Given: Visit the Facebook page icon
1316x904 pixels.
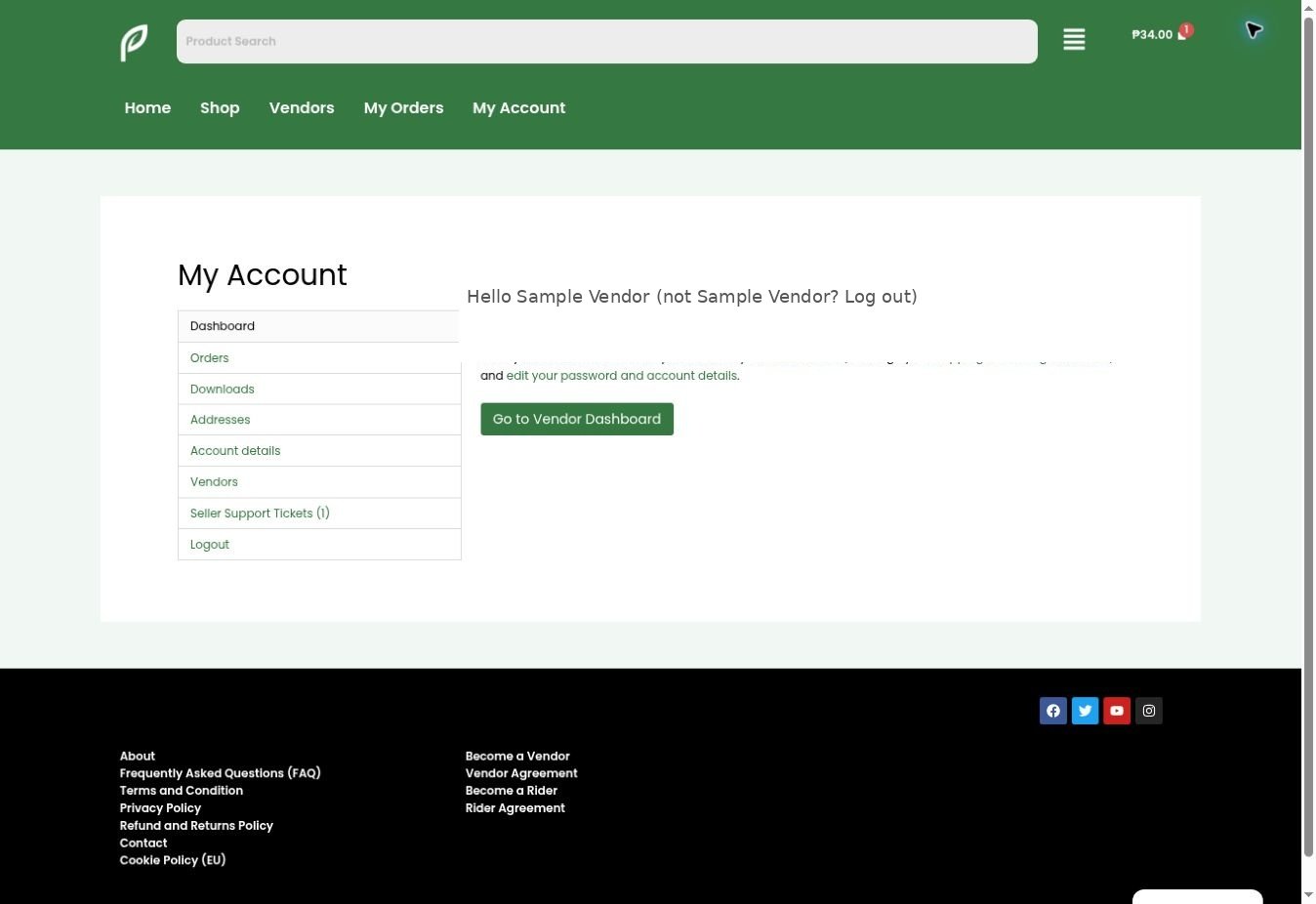Looking at the screenshot, I should (x=1053, y=711).
